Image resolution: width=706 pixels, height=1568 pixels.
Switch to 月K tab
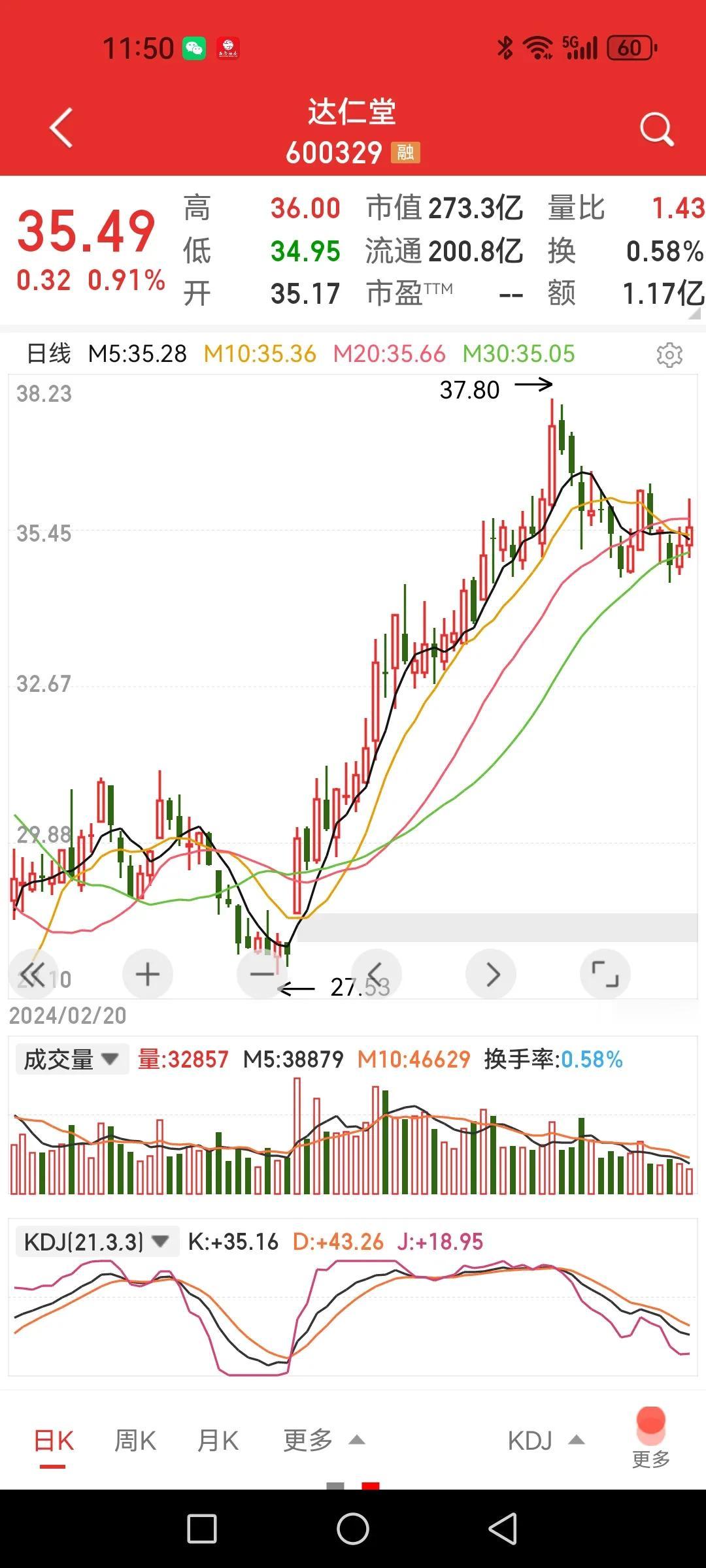(x=218, y=1441)
